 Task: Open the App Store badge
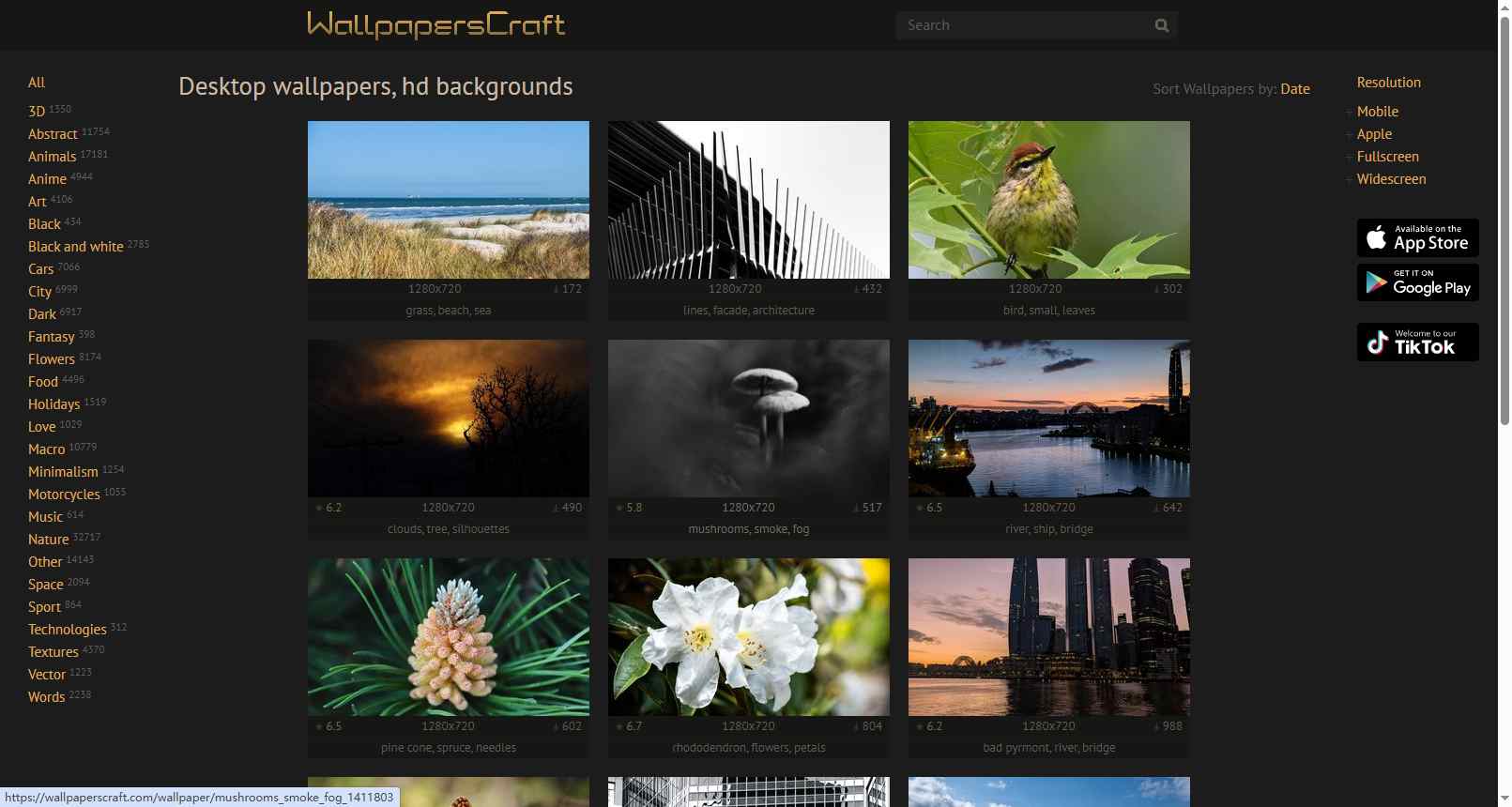(1417, 238)
